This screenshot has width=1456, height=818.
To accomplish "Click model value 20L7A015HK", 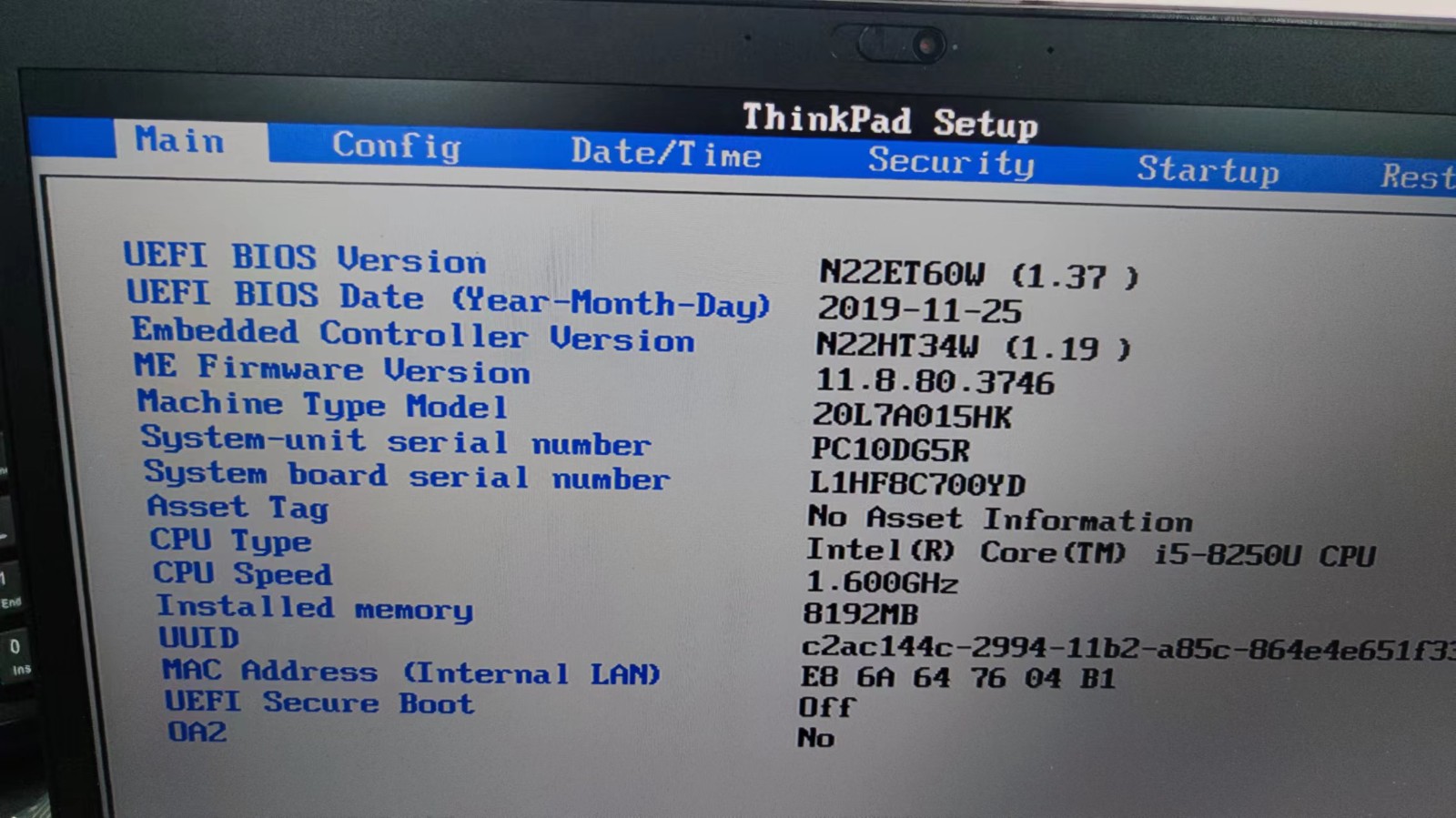I will point(912,416).
